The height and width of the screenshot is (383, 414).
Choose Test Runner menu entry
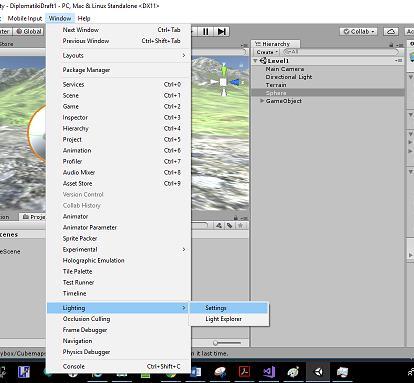119,282
